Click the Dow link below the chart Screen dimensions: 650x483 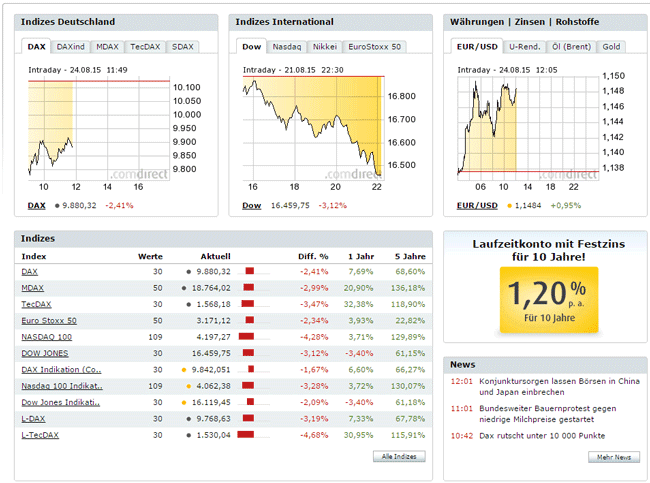click(252, 205)
